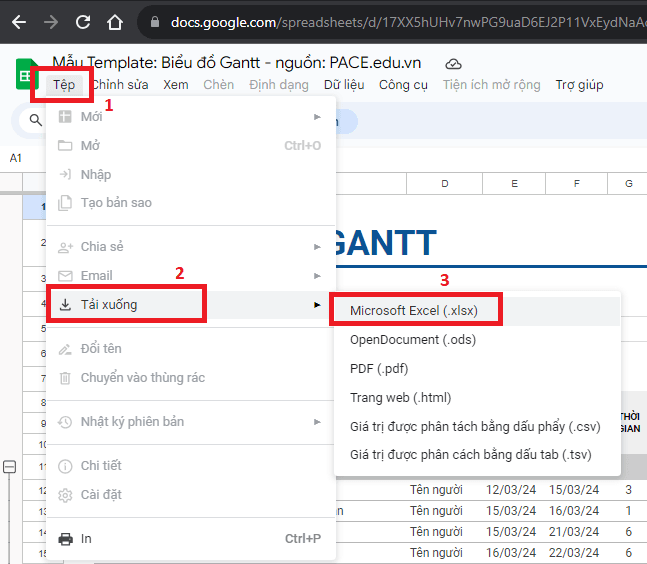Open the Dữ liệu menu
647x564 pixels.
click(x=344, y=85)
